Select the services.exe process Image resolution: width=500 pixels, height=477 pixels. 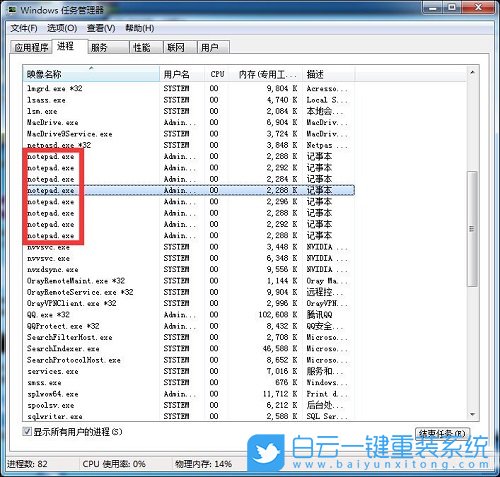(x=189, y=371)
